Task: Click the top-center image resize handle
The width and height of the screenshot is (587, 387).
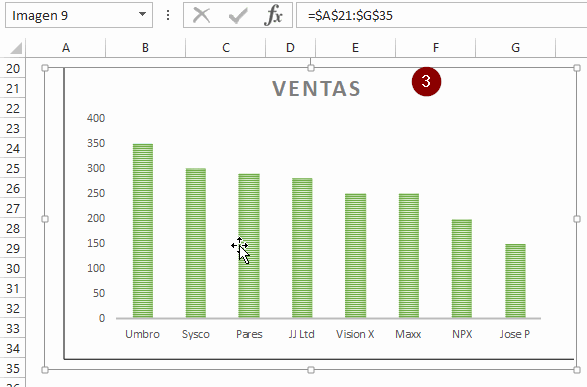Action: 311,68
